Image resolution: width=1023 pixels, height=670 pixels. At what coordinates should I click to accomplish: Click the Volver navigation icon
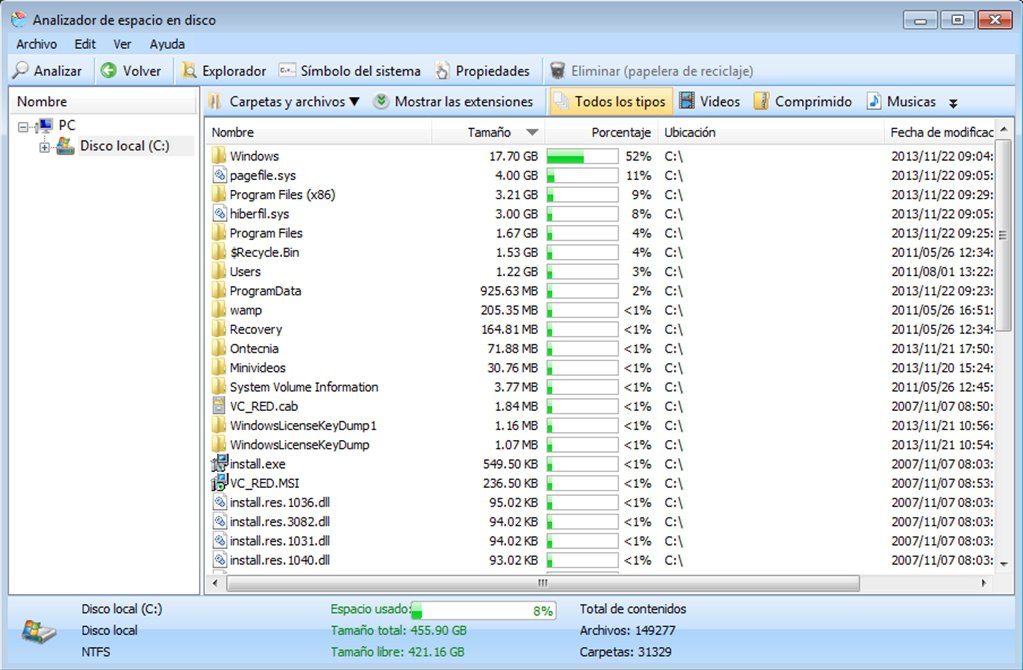pyautogui.click(x=109, y=70)
